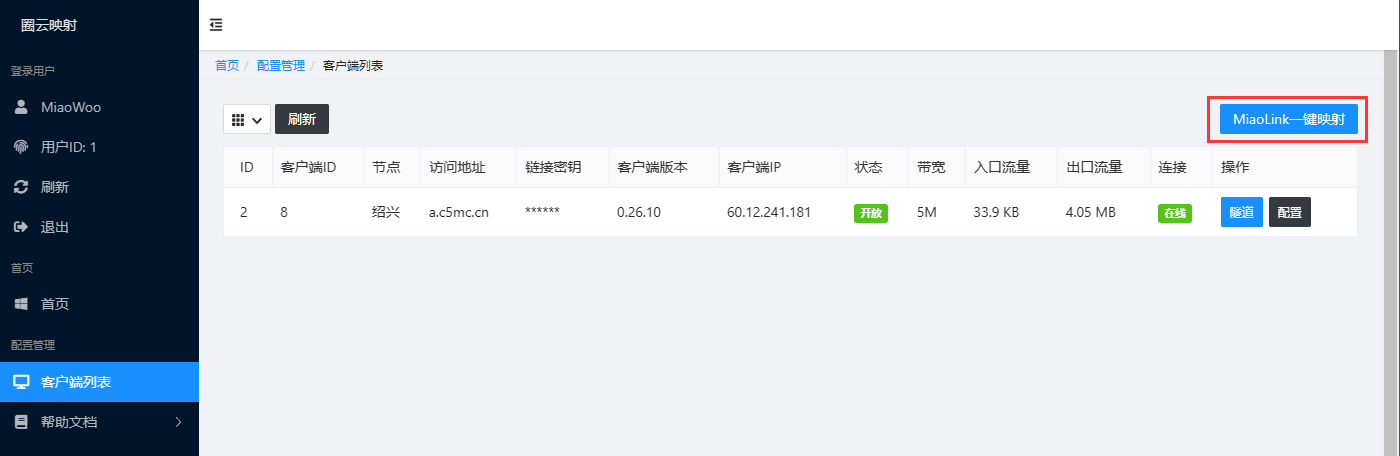Image resolution: width=1400 pixels, height=456 pixels.
Task: Expand the 帮助文档 submenu chevron
Action: point(179,422)
